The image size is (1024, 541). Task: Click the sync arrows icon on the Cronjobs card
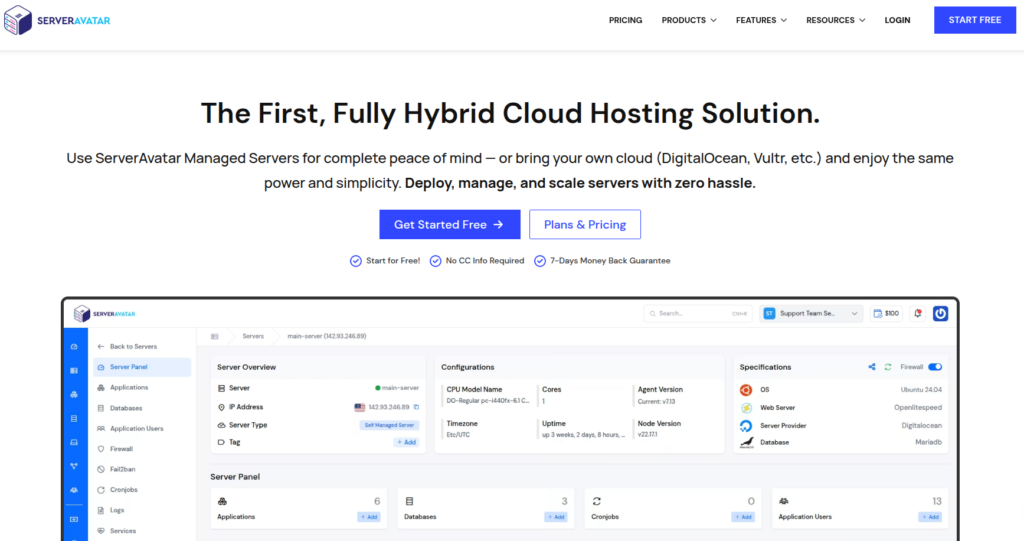596,501
